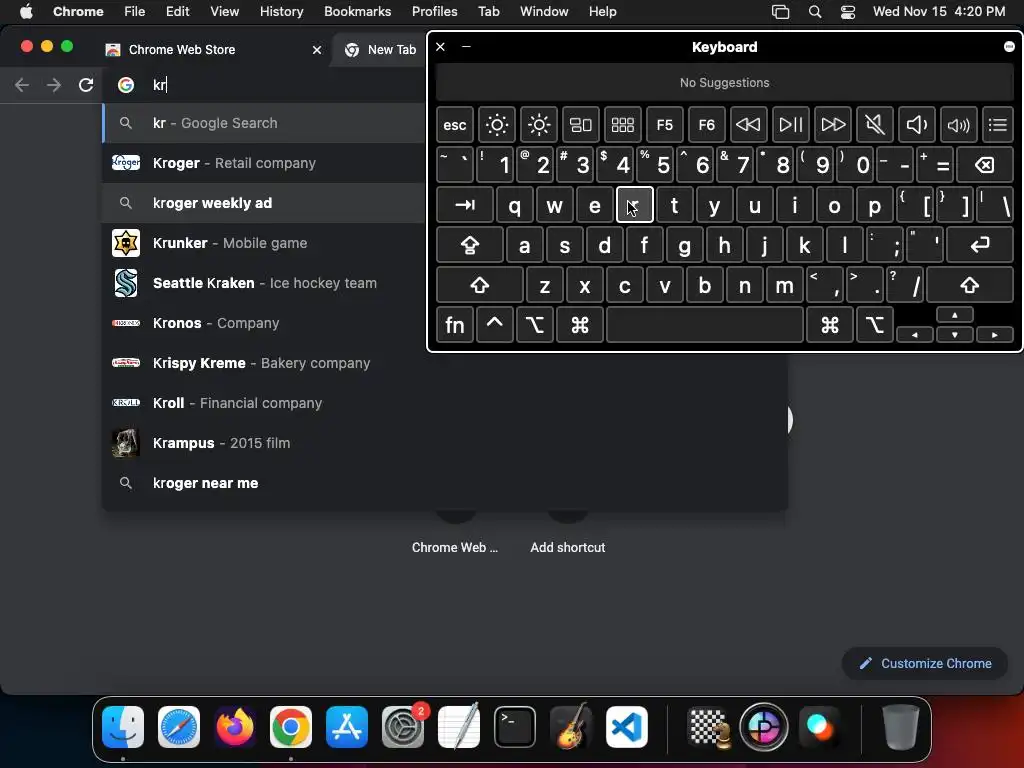Viewport: 1024px width, 768px height.
Task: Open the History menu
Action: pyautogui.click(x=281, y=11)
